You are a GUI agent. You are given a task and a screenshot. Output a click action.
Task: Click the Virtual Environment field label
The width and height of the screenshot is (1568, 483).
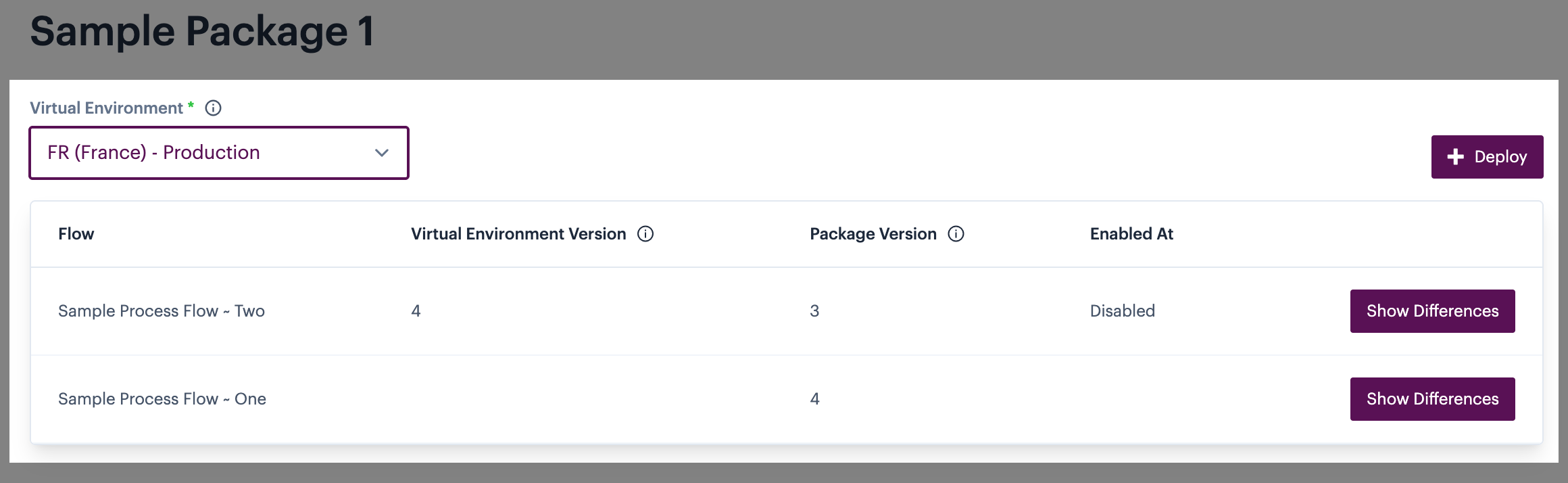point(106,108)
